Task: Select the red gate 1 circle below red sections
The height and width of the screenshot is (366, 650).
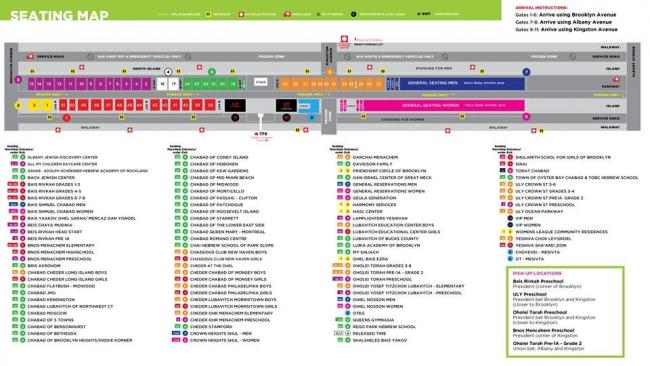Action: [x=66, y=118]
